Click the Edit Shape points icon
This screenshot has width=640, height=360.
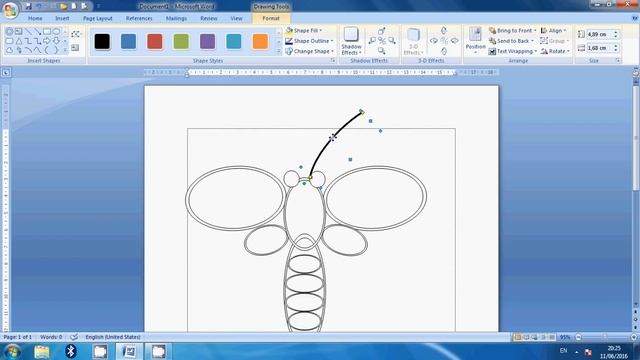[x=75, y=34]
